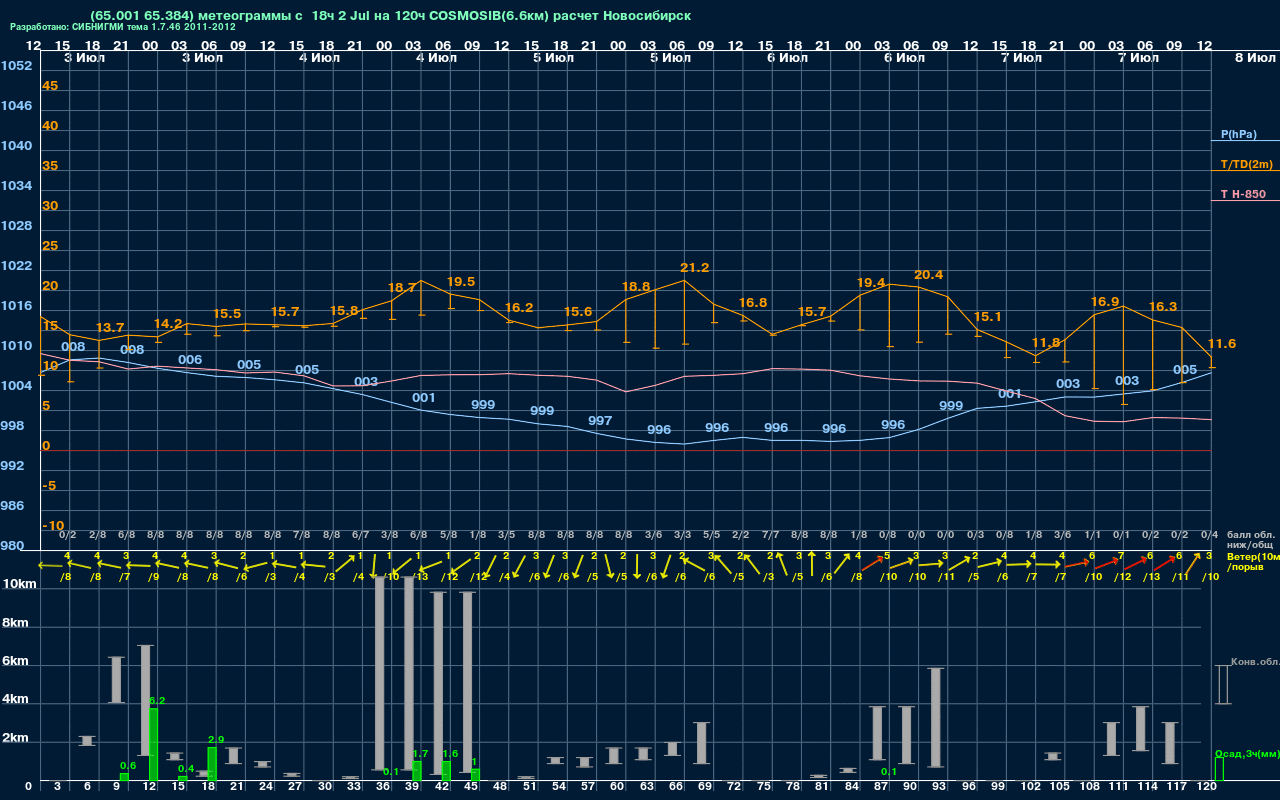
Task: Click the peak temperature value 21.2
Action: coord(694,267)
